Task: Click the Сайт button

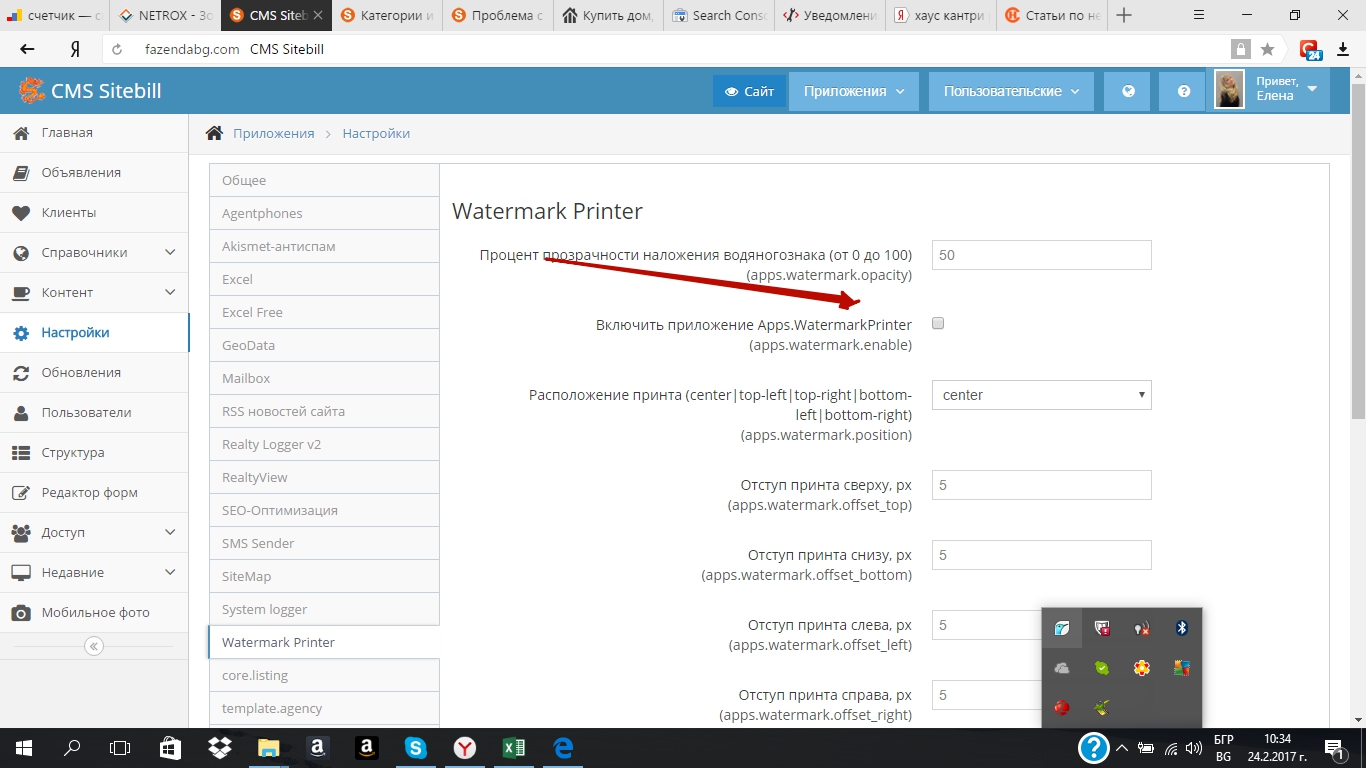Action: point(749,91)
